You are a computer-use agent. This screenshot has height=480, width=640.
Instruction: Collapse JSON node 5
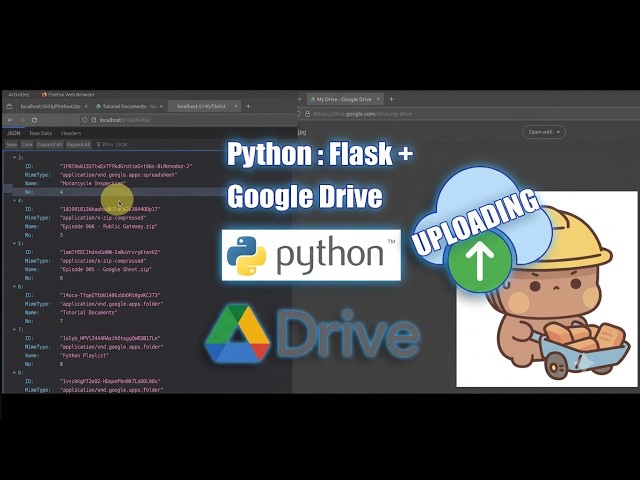tap(14, 244)
